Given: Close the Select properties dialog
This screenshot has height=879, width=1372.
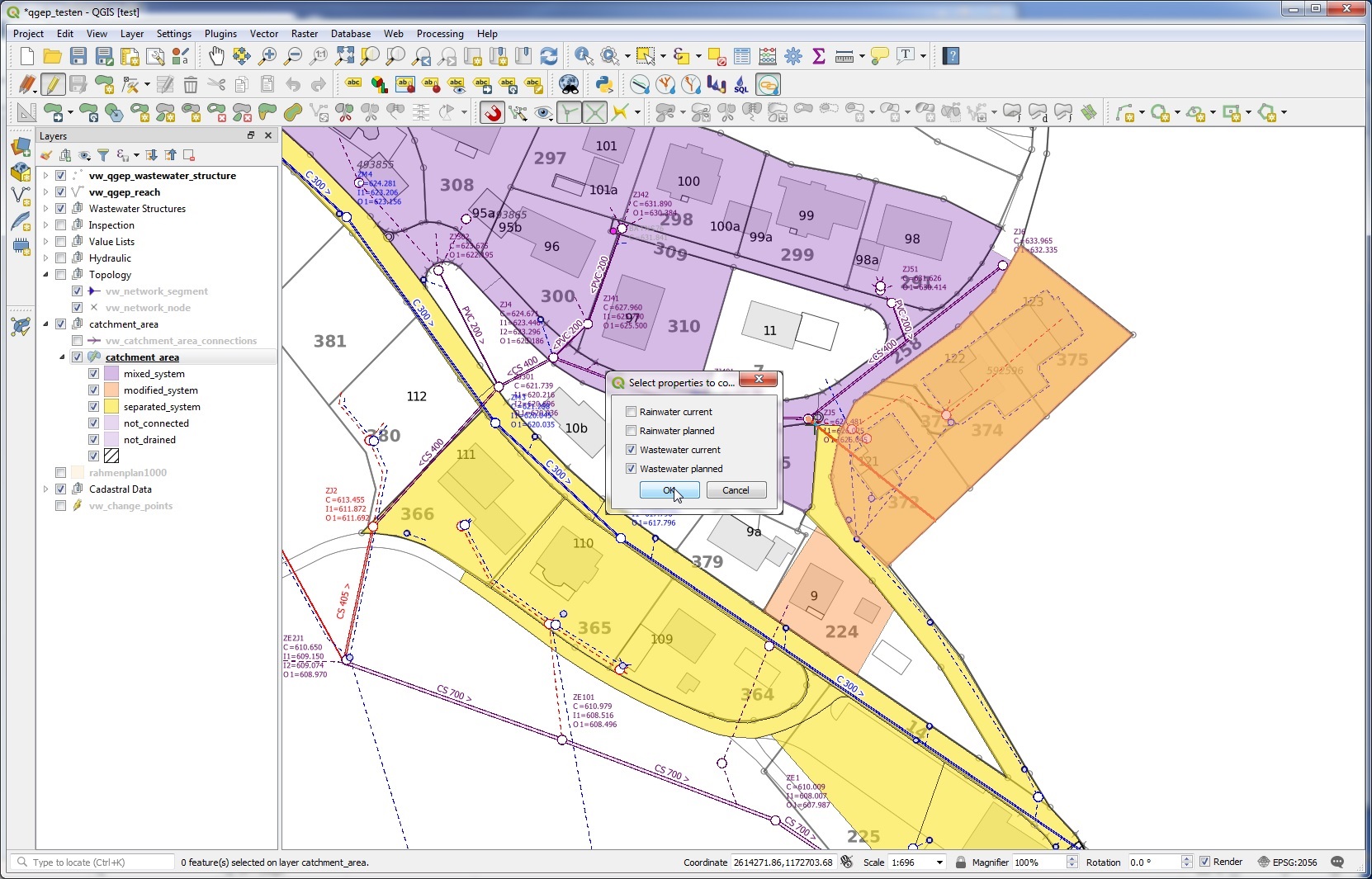Looking at the screenshot, I should point(758,379).
